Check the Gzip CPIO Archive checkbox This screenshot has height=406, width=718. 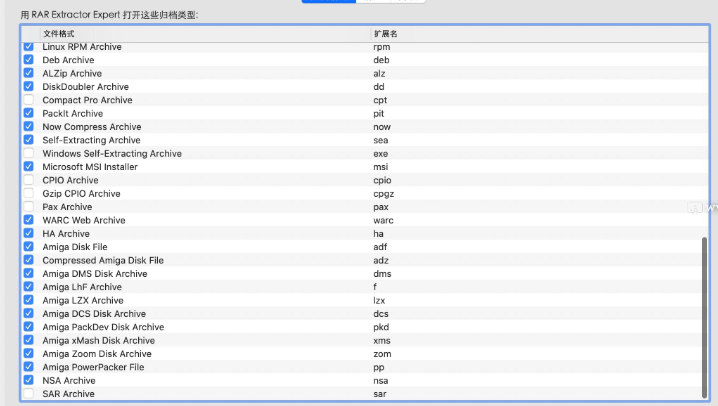point(28,193)
